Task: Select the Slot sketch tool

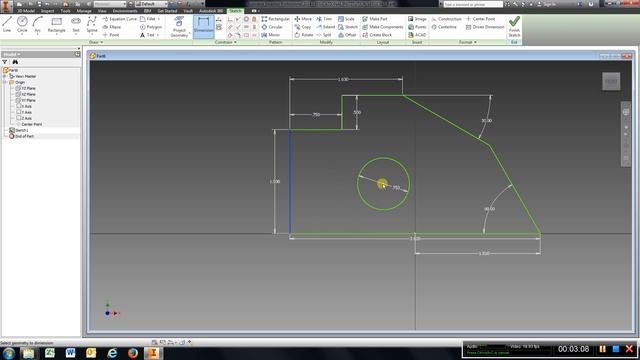Action: (x=76, y=24)
